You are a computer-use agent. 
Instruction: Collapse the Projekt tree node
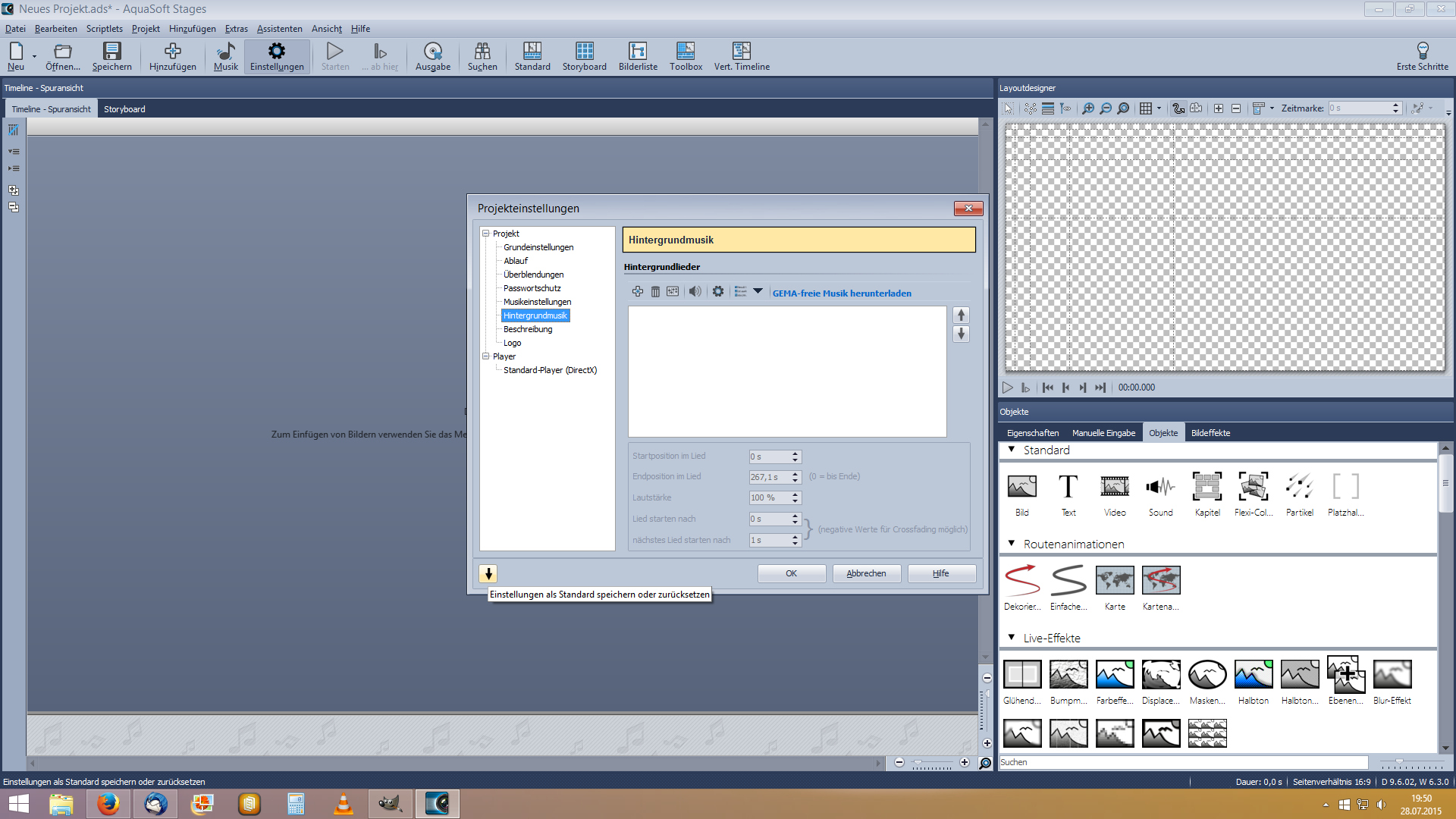pos(486,234)
